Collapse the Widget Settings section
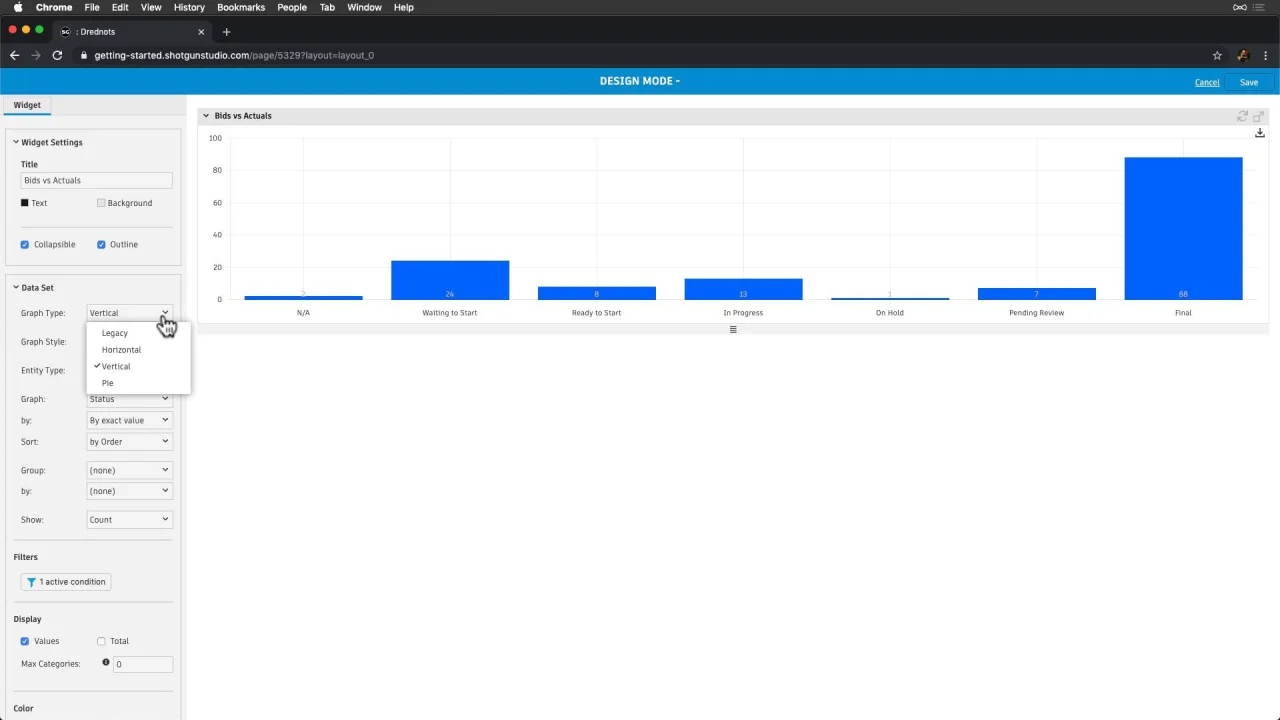This screenshot has width=1280, height=720. point(16,142)
